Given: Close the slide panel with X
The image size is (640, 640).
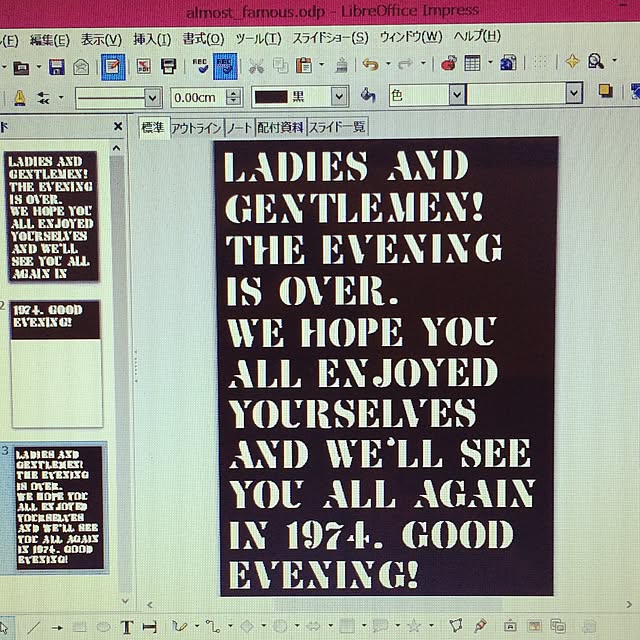Looking at the screenshot, I should pos(118,127).
